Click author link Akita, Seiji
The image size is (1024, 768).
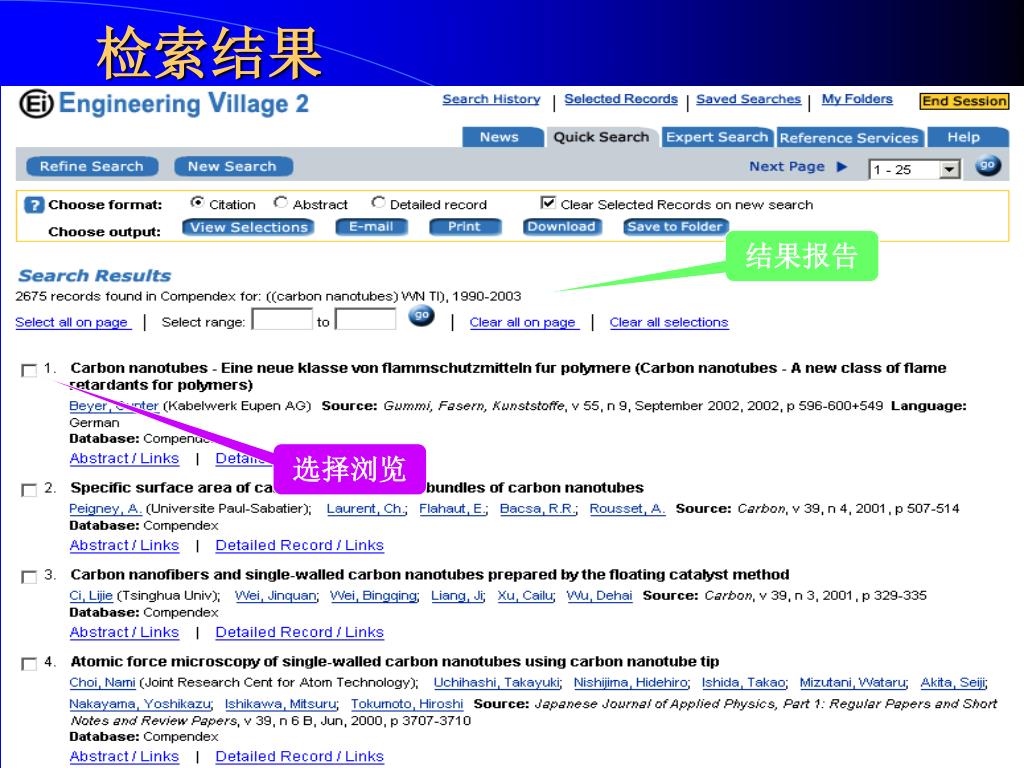click(x=953, y=682)
